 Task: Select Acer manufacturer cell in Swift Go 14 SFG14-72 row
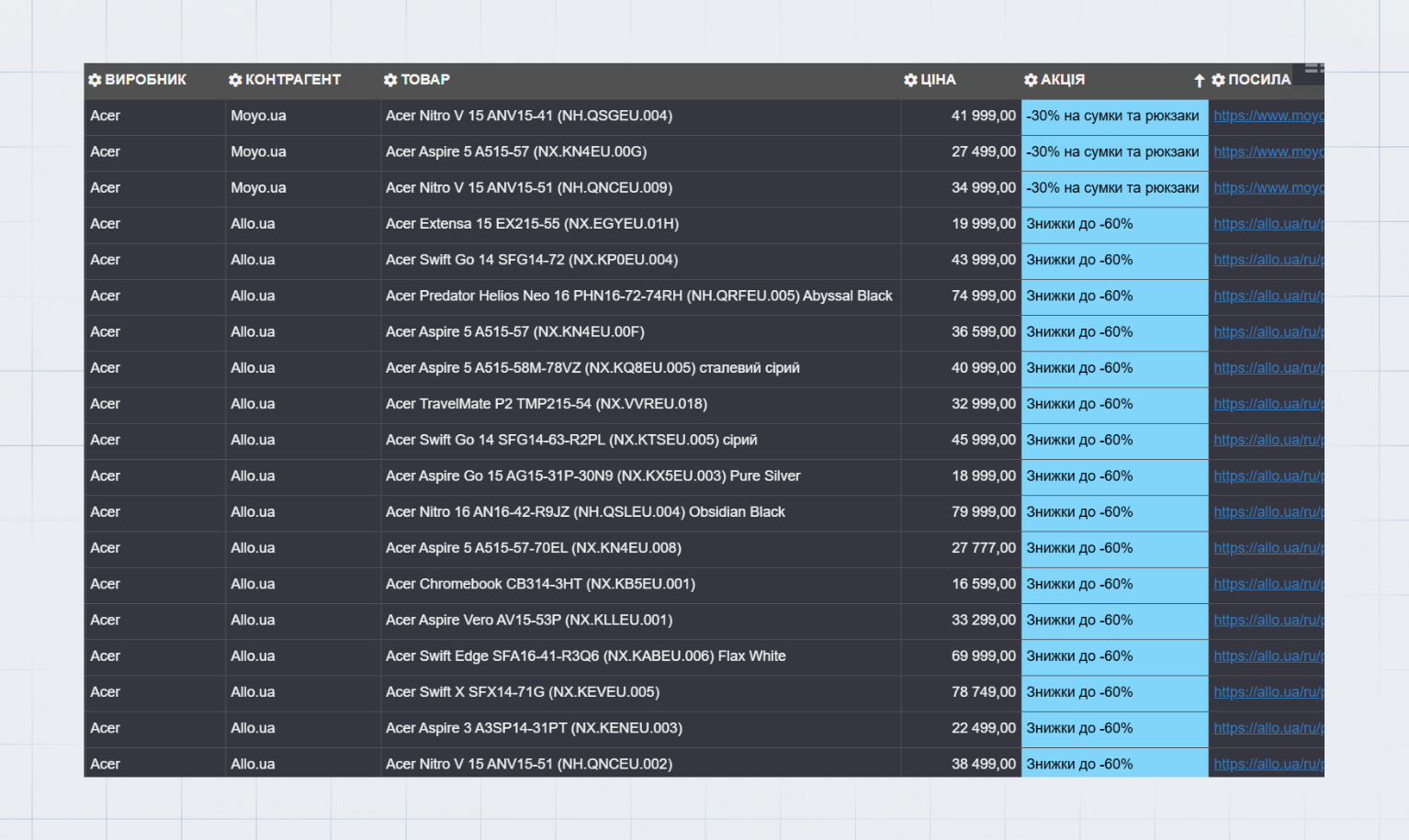pyautogui.click(x=154, y=260)
